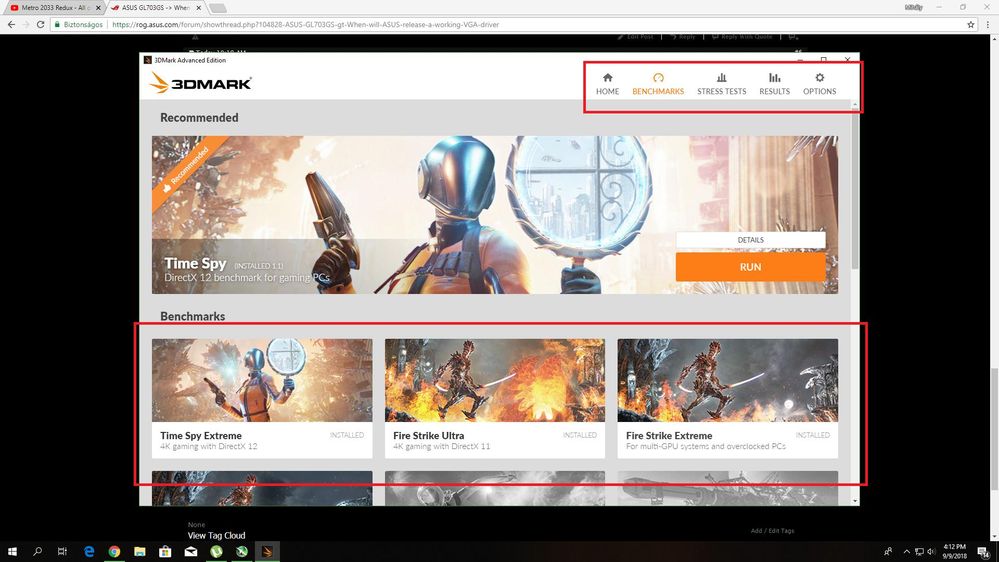This screenshot has height=562, width=999.
Task: Close the Metro 2033 Redux tab
Action: (x=98, y=8)
